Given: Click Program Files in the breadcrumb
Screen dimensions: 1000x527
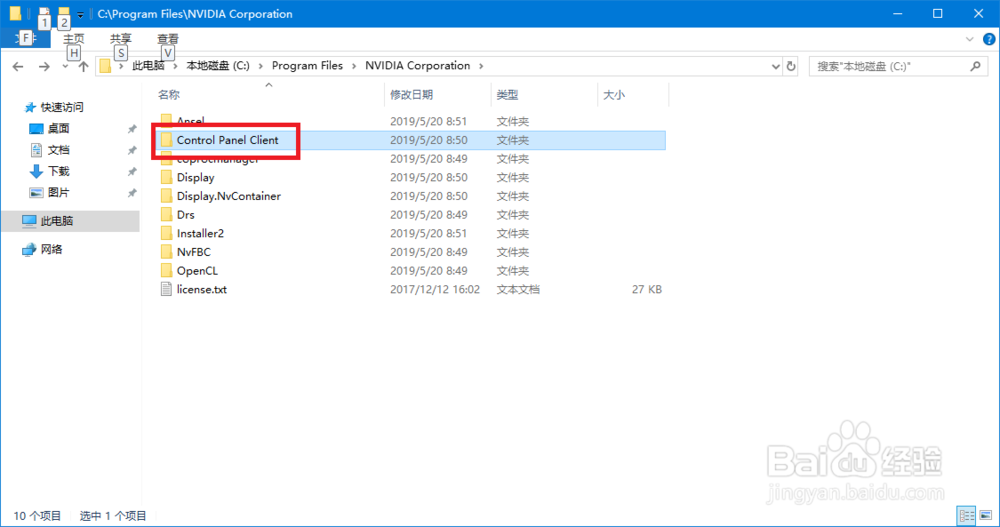Looking at the screenshot, I should click(307, 66).
